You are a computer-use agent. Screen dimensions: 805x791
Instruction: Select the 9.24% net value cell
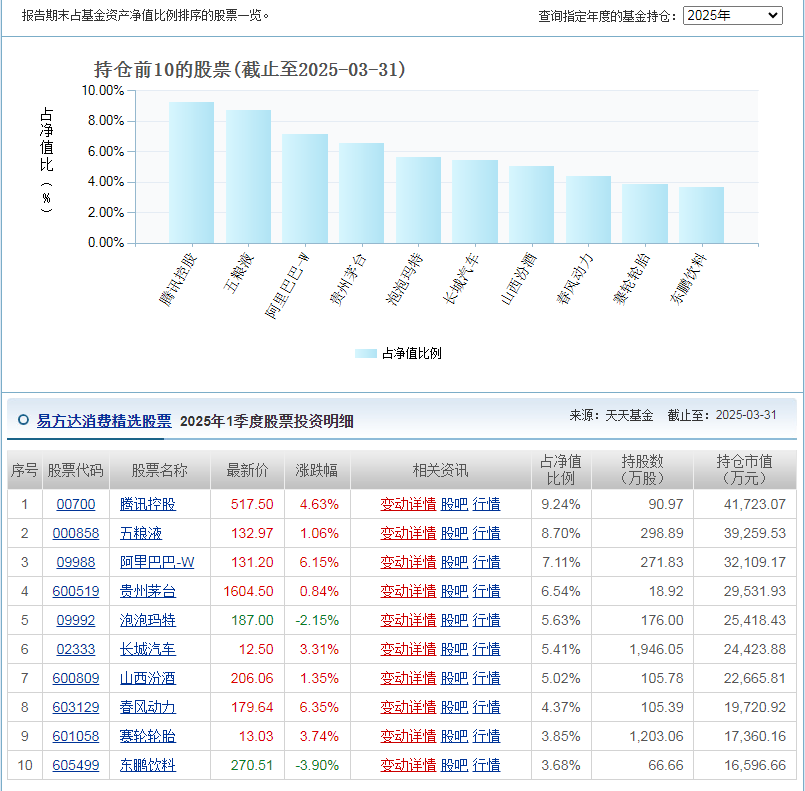click(x=561, y=504)
